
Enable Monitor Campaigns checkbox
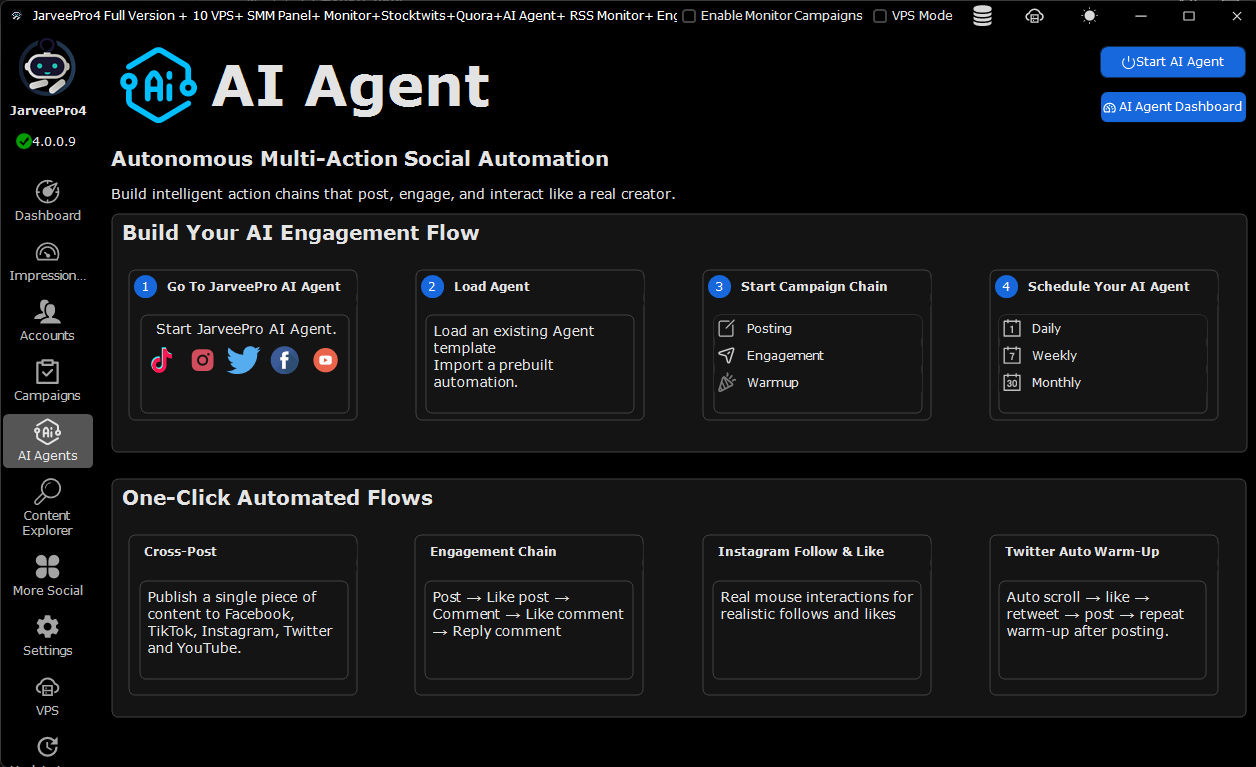pyautogui.click(x=689, y=16)
